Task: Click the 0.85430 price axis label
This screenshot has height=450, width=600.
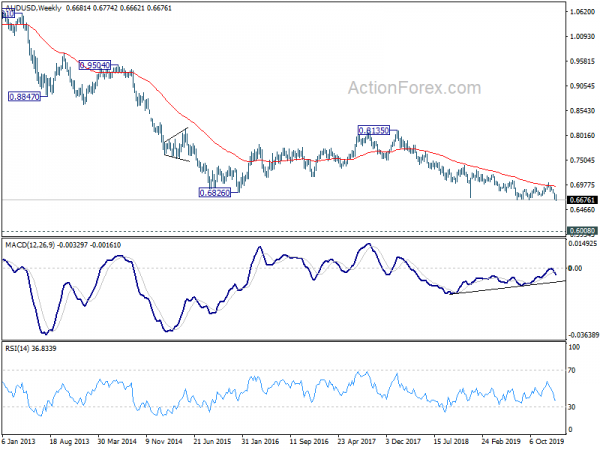Action: tap(582, 111)
